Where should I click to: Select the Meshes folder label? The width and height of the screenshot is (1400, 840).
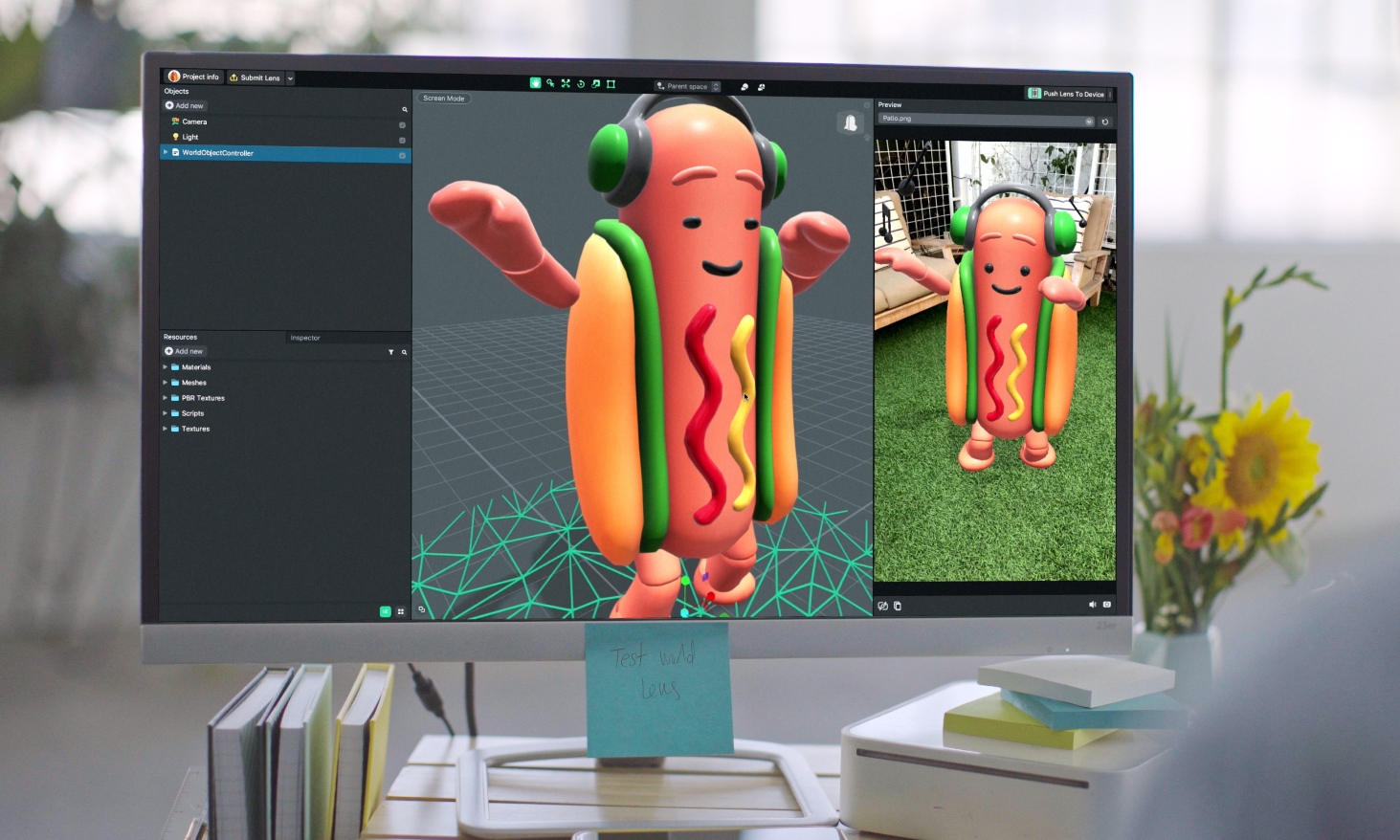tap(194, 383)
